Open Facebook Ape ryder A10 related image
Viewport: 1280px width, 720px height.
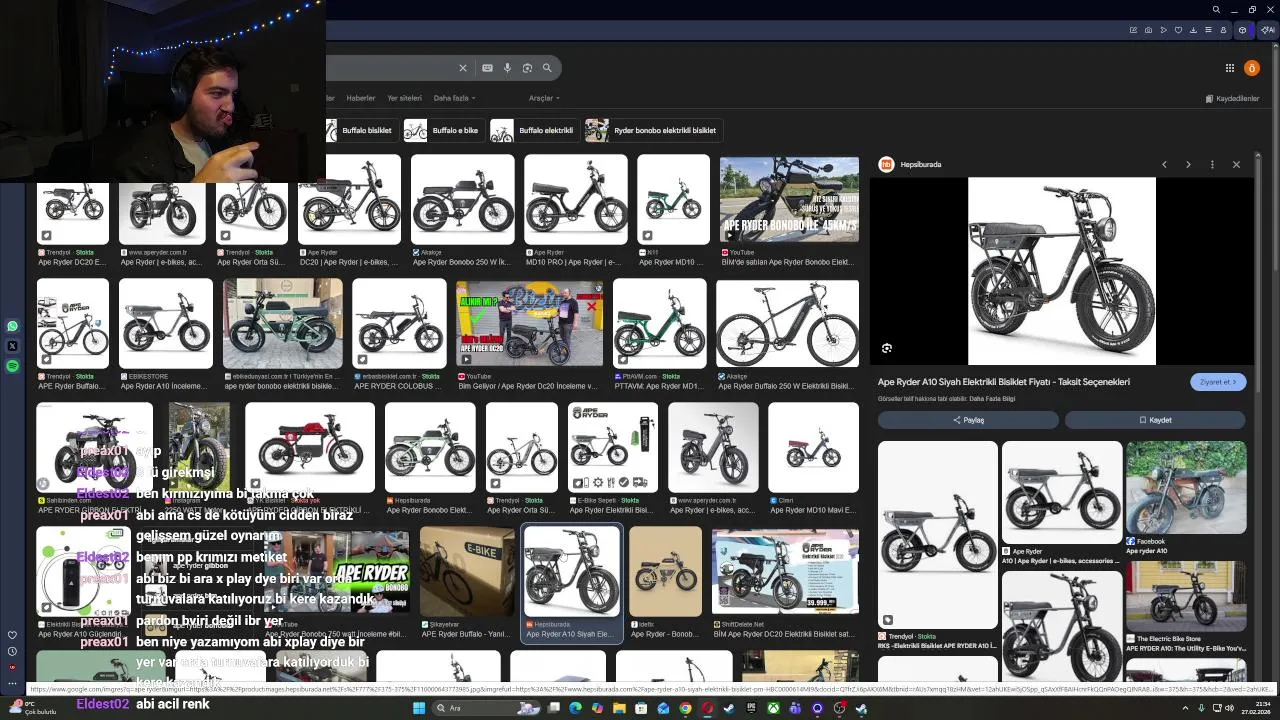coord(1186,488)
